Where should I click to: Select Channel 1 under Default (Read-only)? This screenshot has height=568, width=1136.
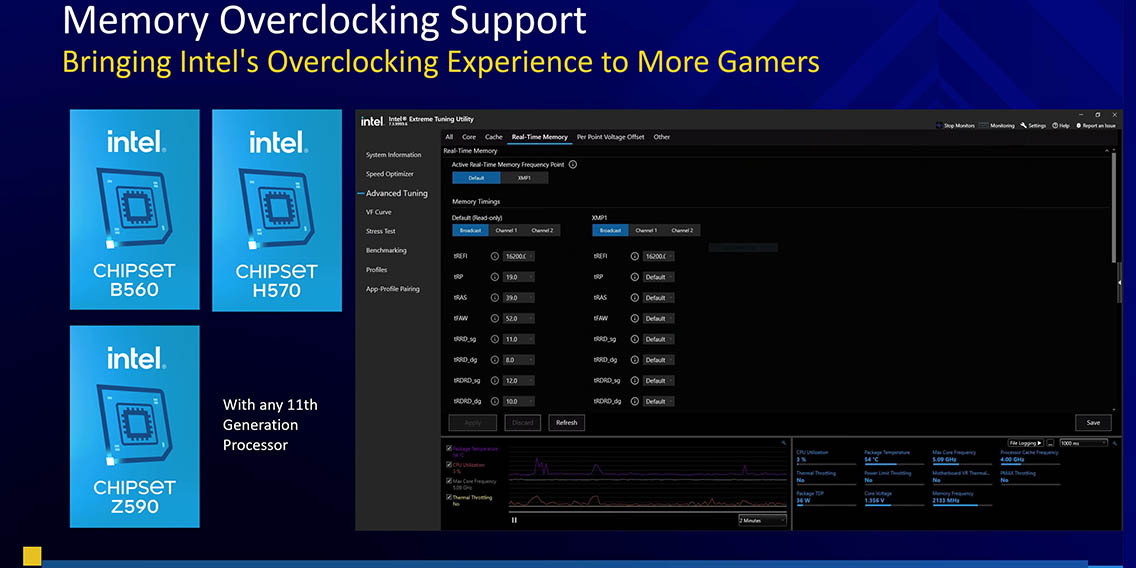coord(506,230)
